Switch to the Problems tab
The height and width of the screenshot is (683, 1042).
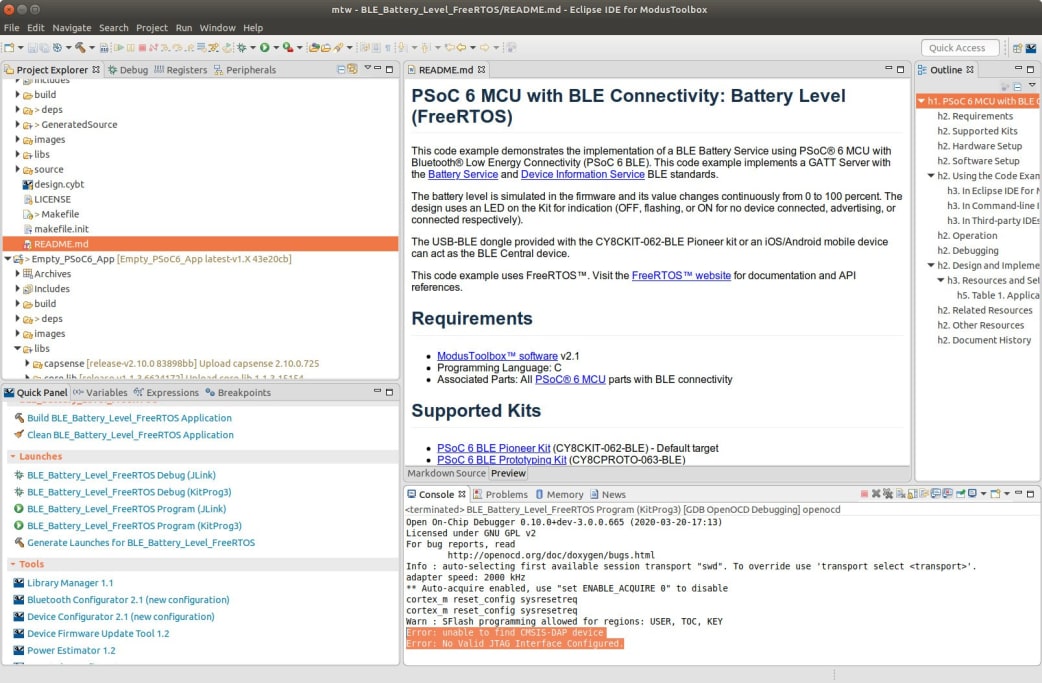[x=500, y=494]
